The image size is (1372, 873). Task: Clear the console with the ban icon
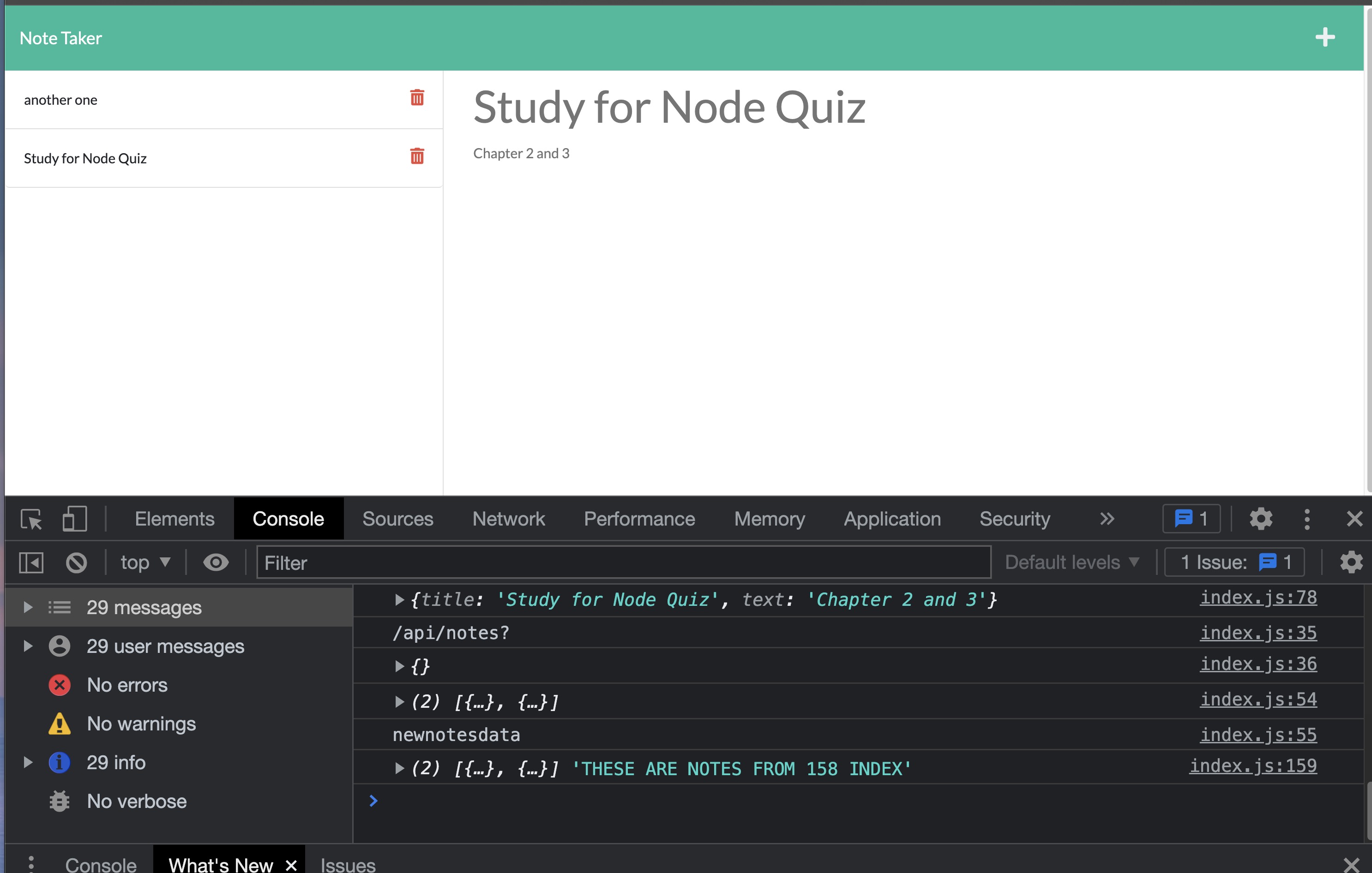76,562
